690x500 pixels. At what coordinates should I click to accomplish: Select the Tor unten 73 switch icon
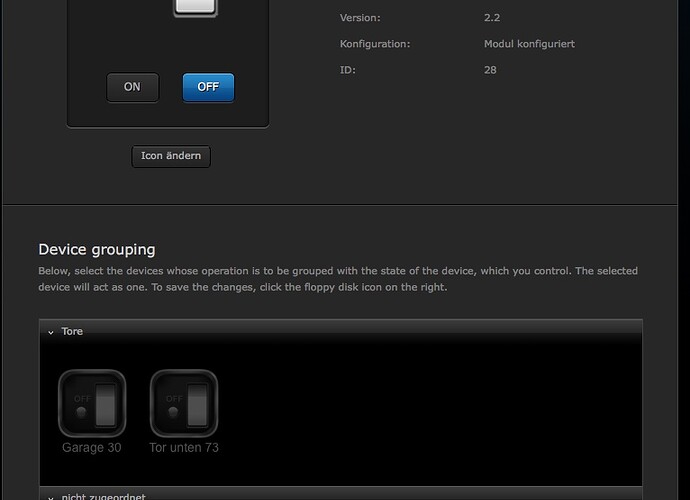[x=184, y=403]
